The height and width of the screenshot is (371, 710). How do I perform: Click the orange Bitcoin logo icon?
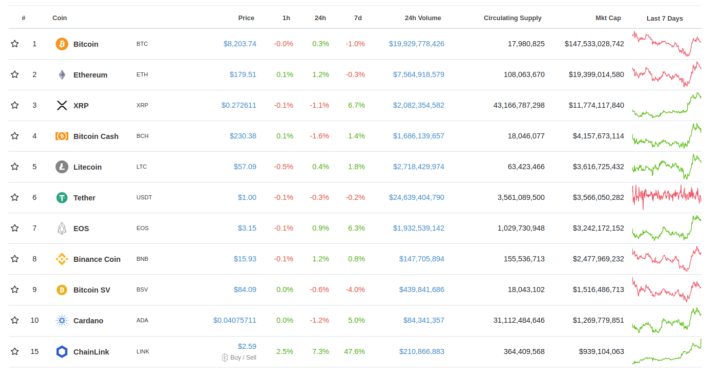point(62,44)
